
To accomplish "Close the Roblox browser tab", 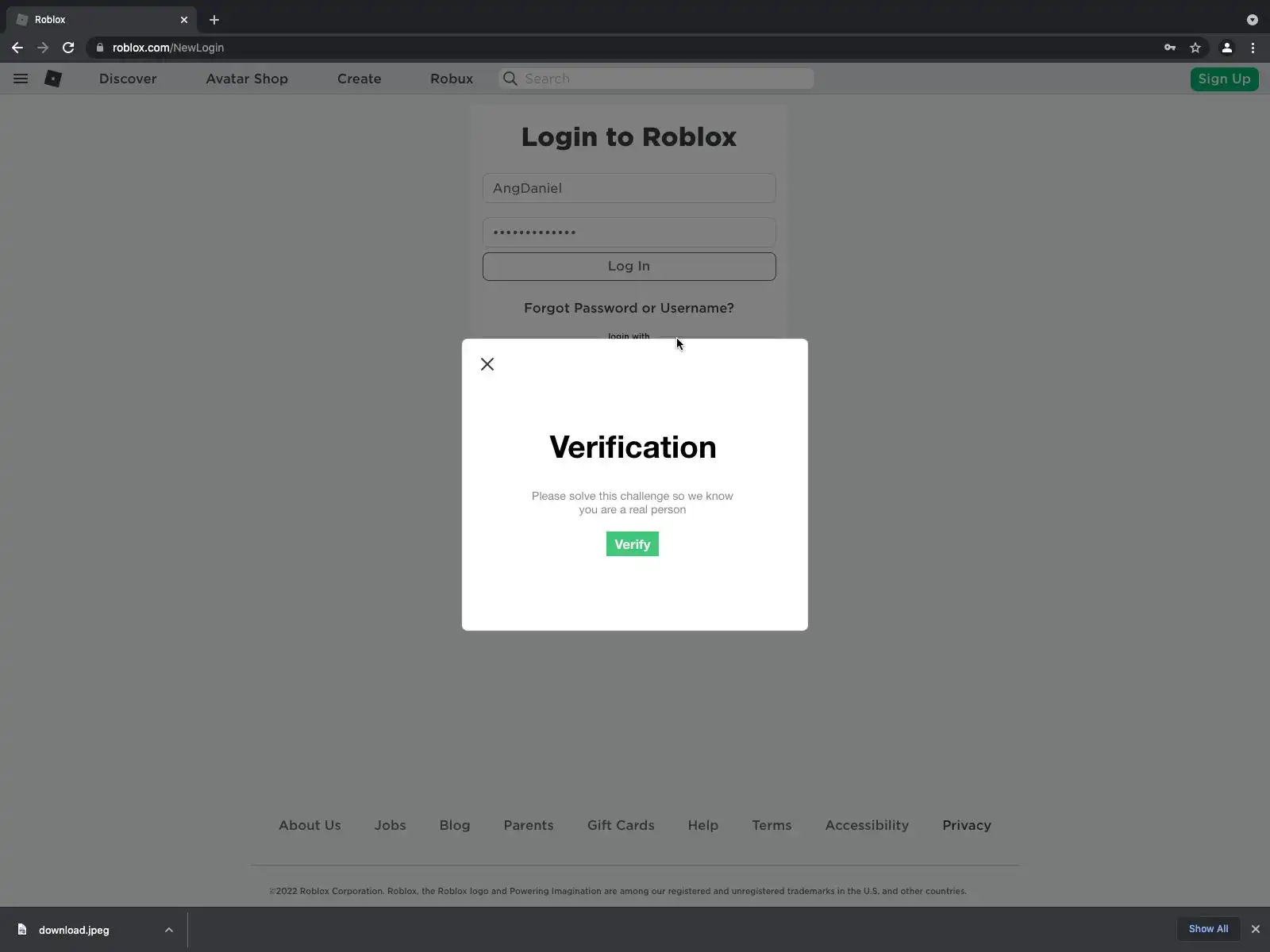I will pos(184,20).
